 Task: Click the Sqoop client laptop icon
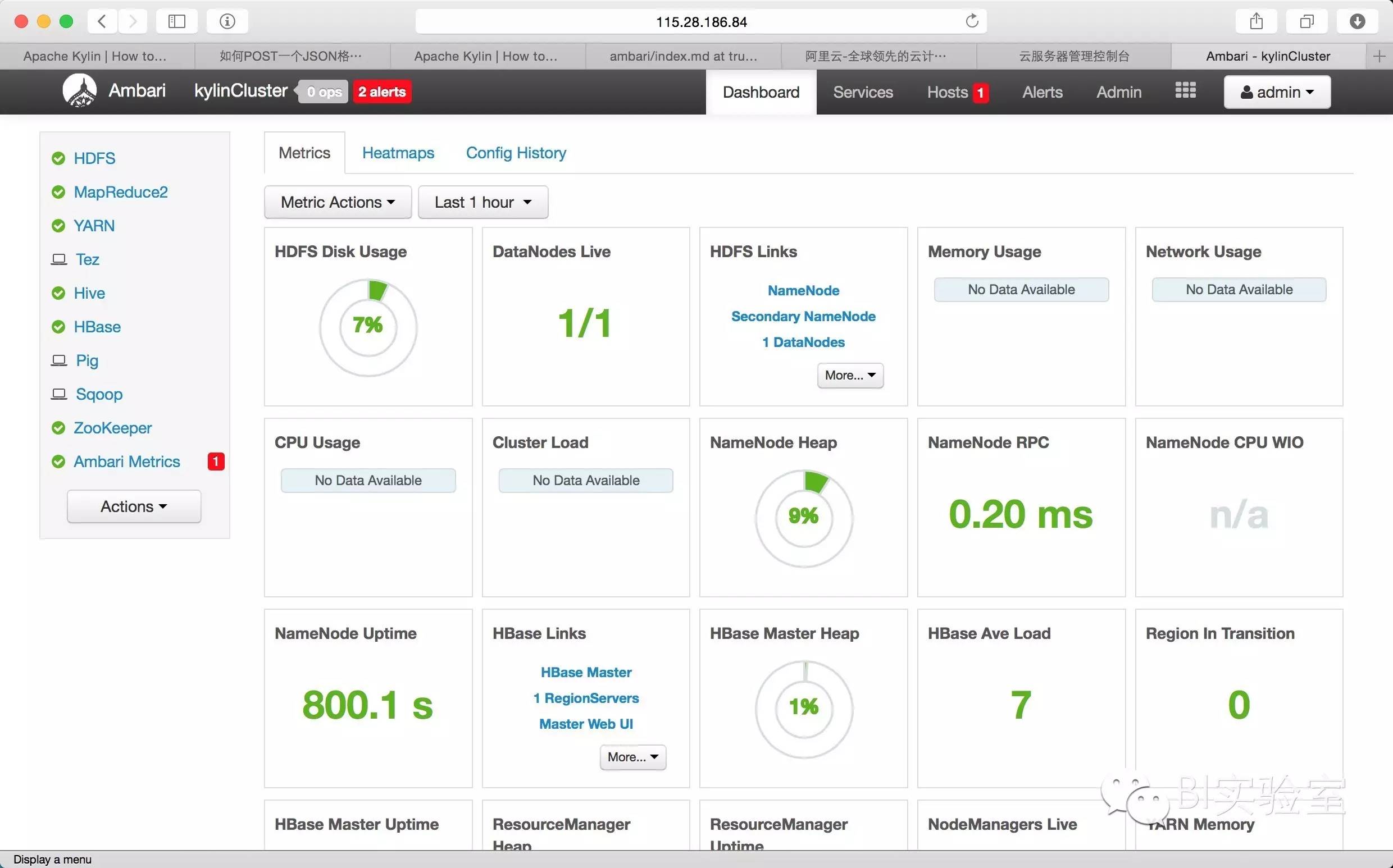[58, 394]
